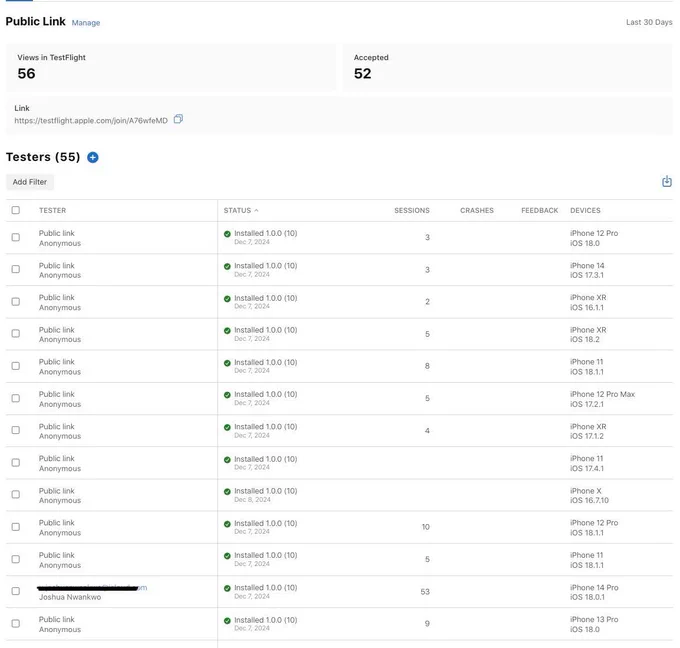Click the Add Filter button
Image resolution: width=680 pixels, height=648 pixels.
(x=29, y=182)
